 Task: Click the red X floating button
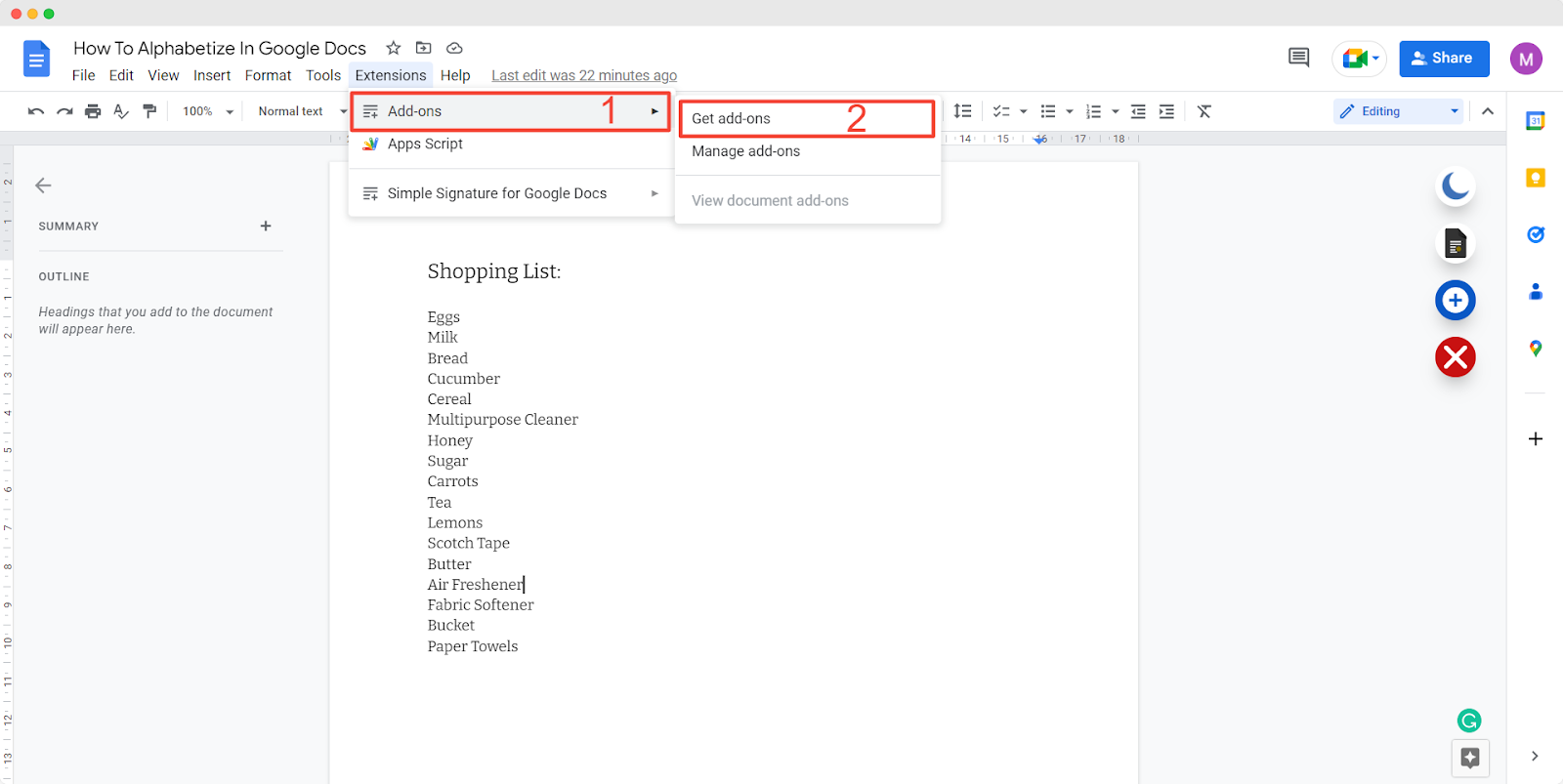[1456, 357]
